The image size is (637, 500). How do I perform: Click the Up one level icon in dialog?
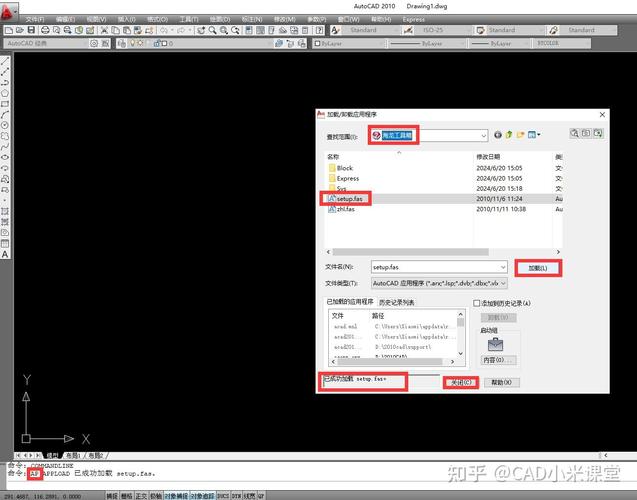tap(509, 135)
